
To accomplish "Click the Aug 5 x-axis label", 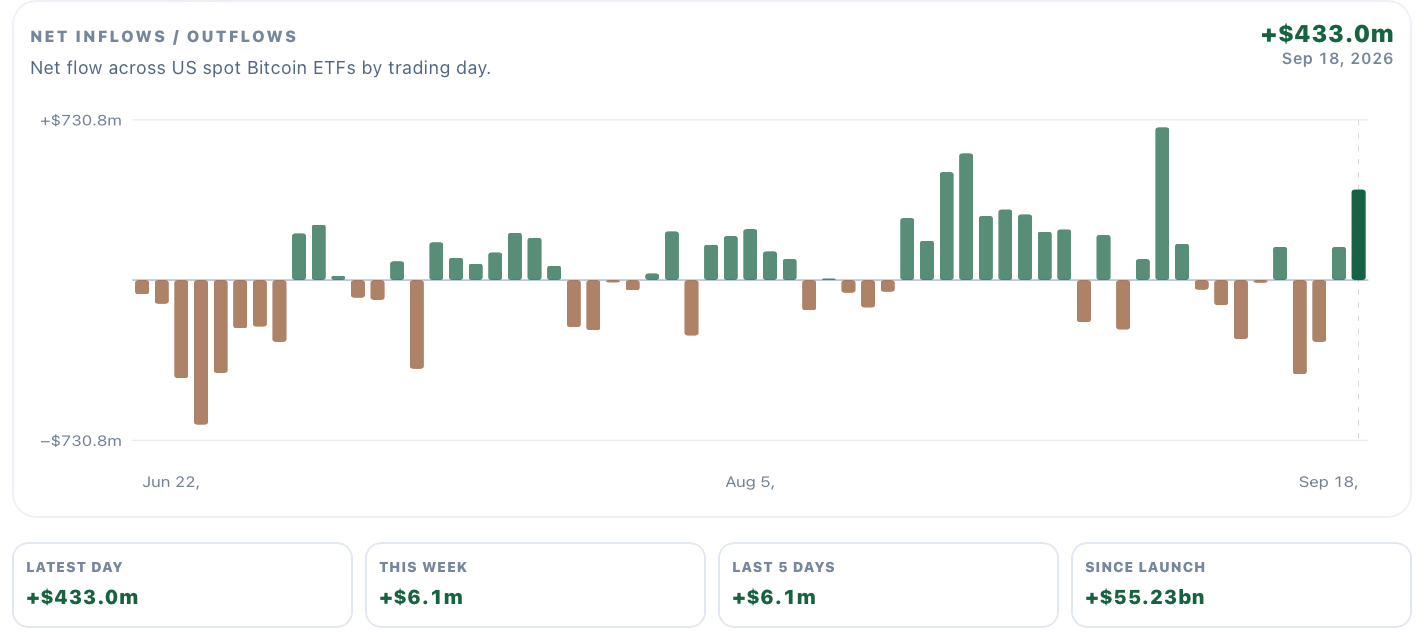I will point(750,482).
